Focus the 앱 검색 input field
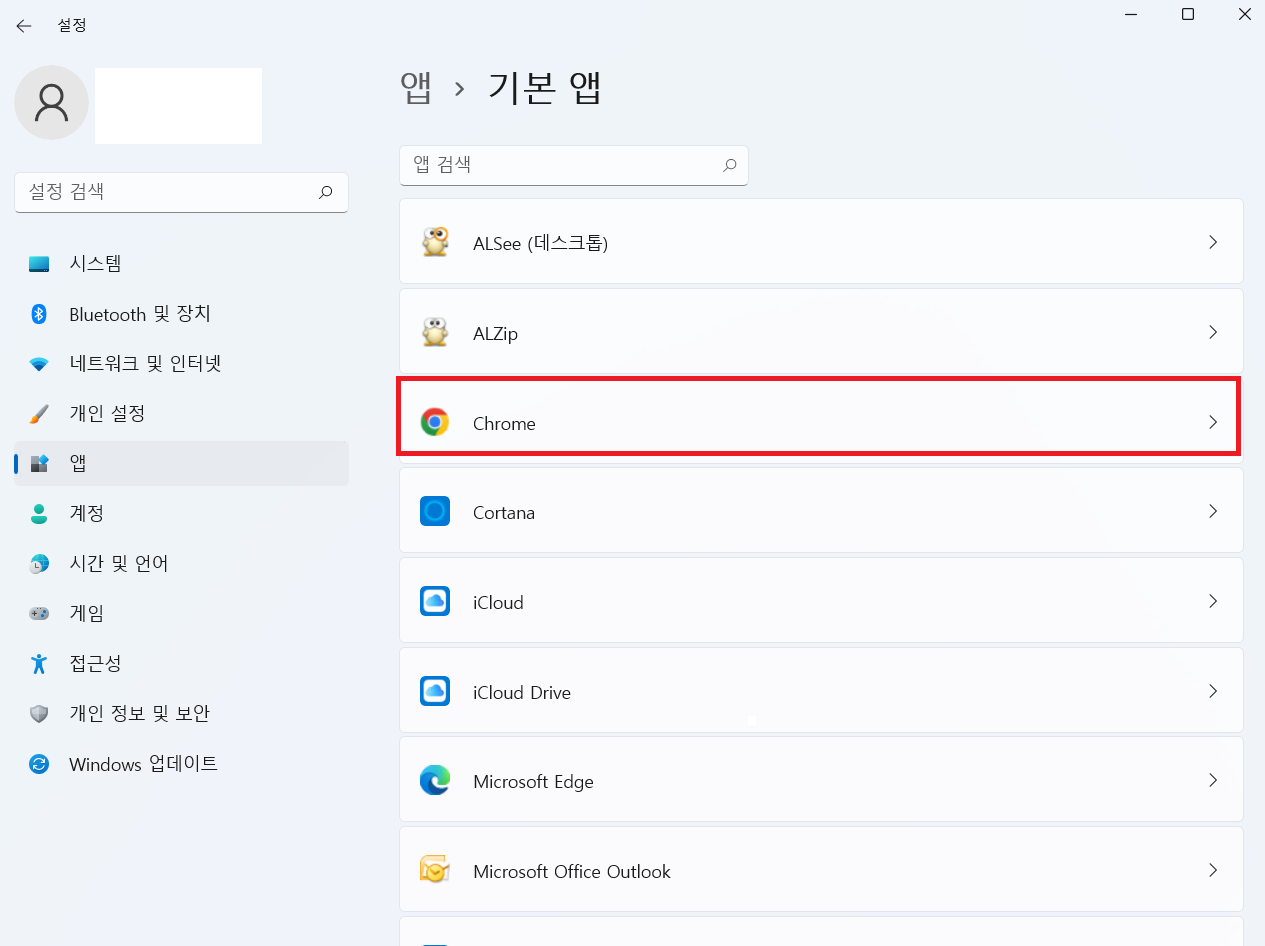Viewport: 1265px width, 946px height. 573,165
